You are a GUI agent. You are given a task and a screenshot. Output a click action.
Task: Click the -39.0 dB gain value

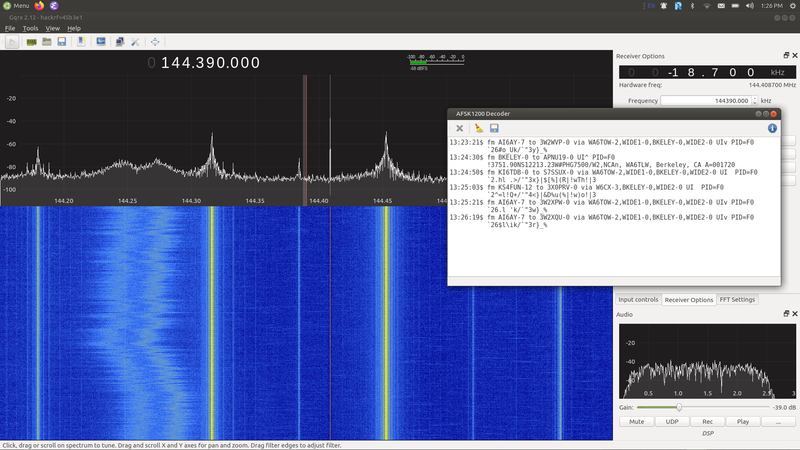(x=784, y=407)
